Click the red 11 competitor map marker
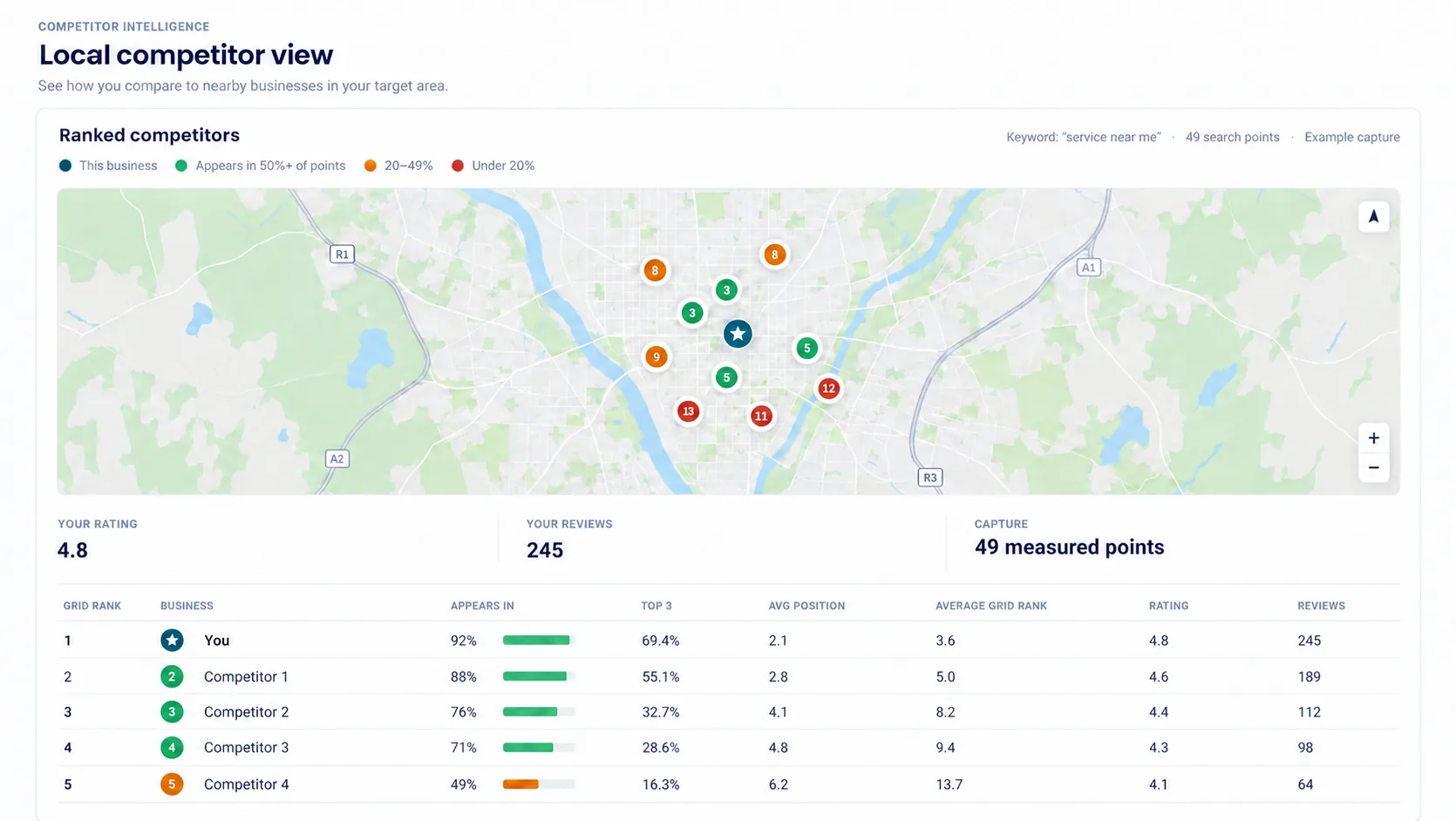Viewport: 1456px width, 821px height. pos(761,416)
